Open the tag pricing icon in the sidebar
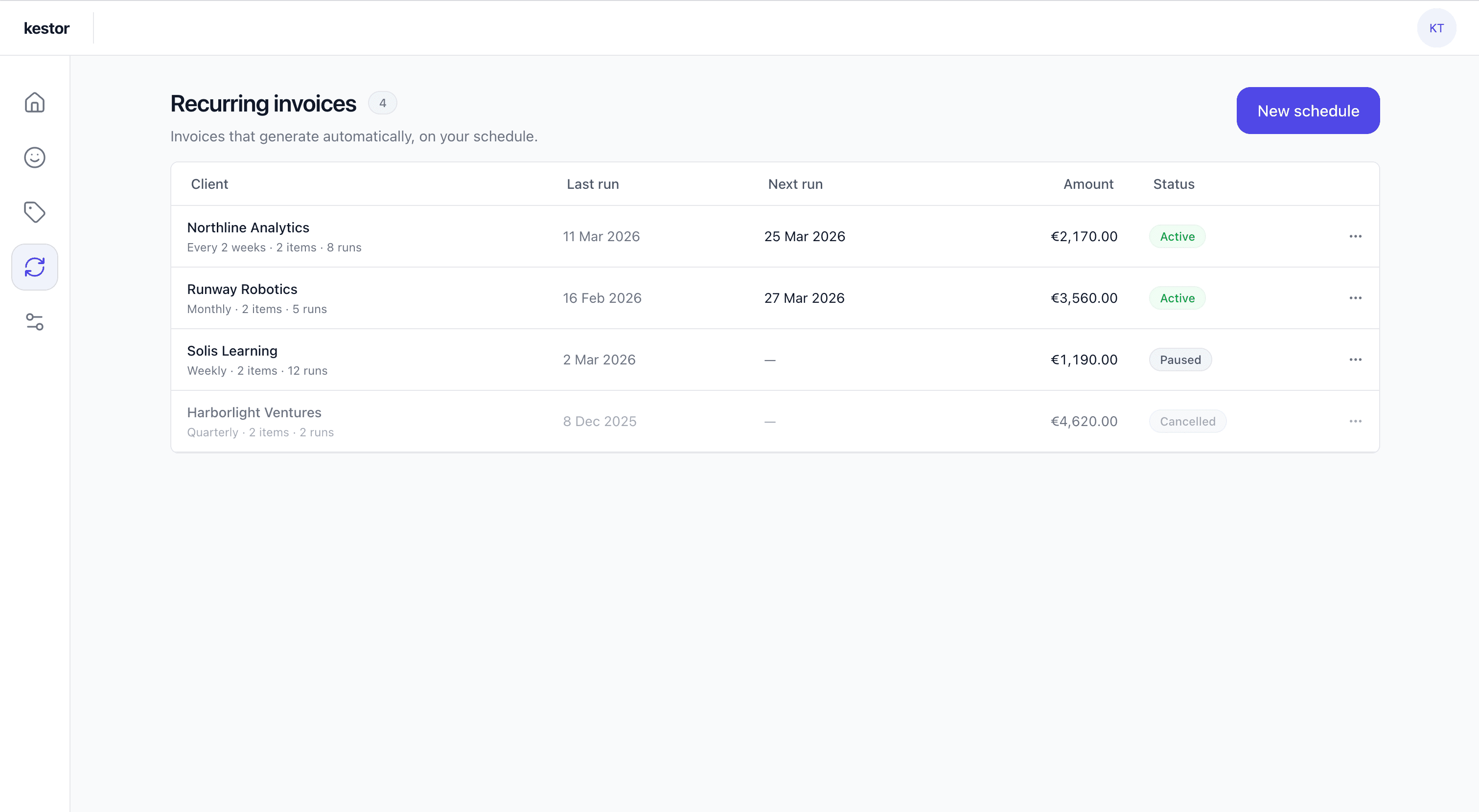This screenshot has width=1479, height=812. [34, 212]
